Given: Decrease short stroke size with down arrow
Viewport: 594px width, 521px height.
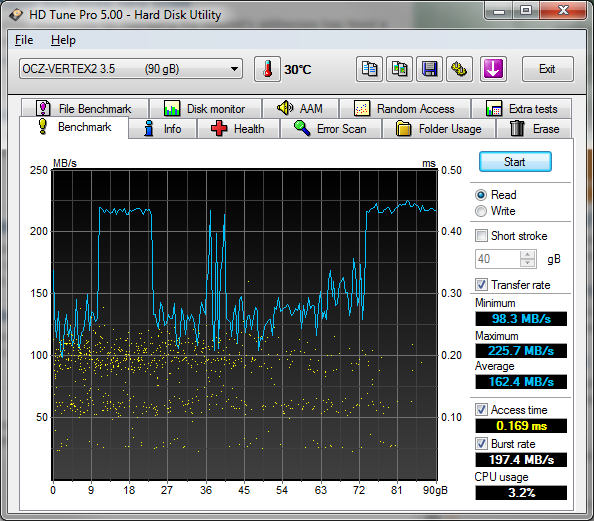Looking at the screenshot, I should (x=527, y=263).
